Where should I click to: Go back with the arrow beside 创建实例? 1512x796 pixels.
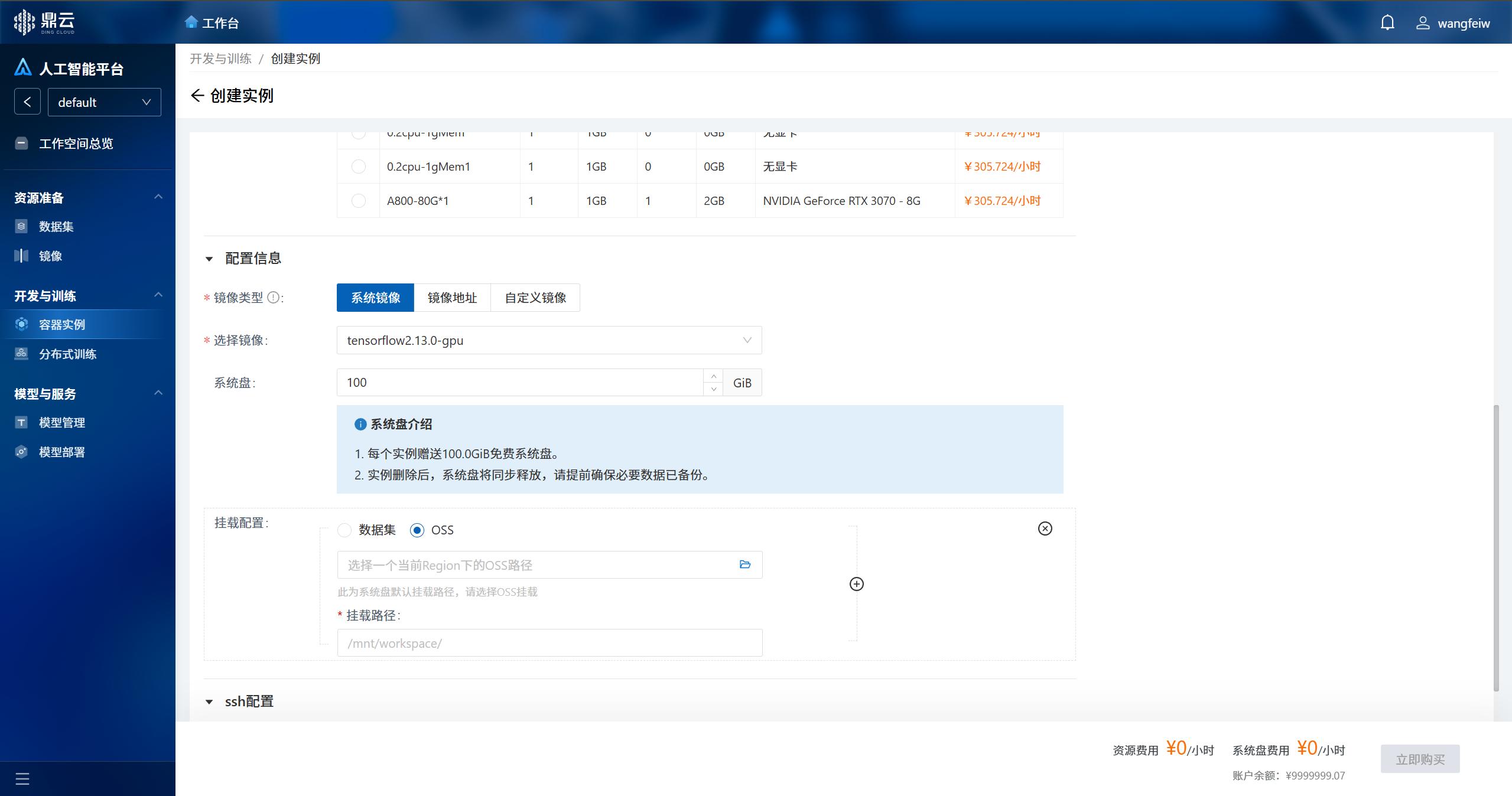(x=197, y=96)
